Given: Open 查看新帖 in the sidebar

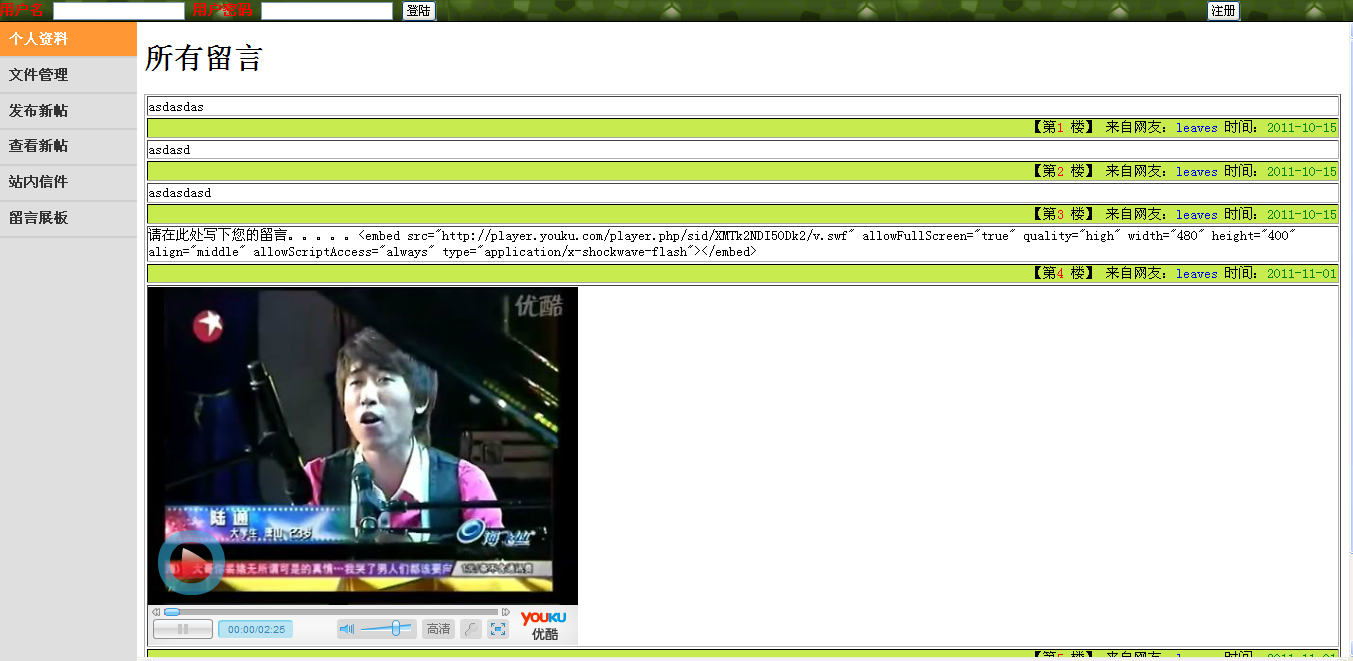Looking at the screenshot, I should point(68,146).
